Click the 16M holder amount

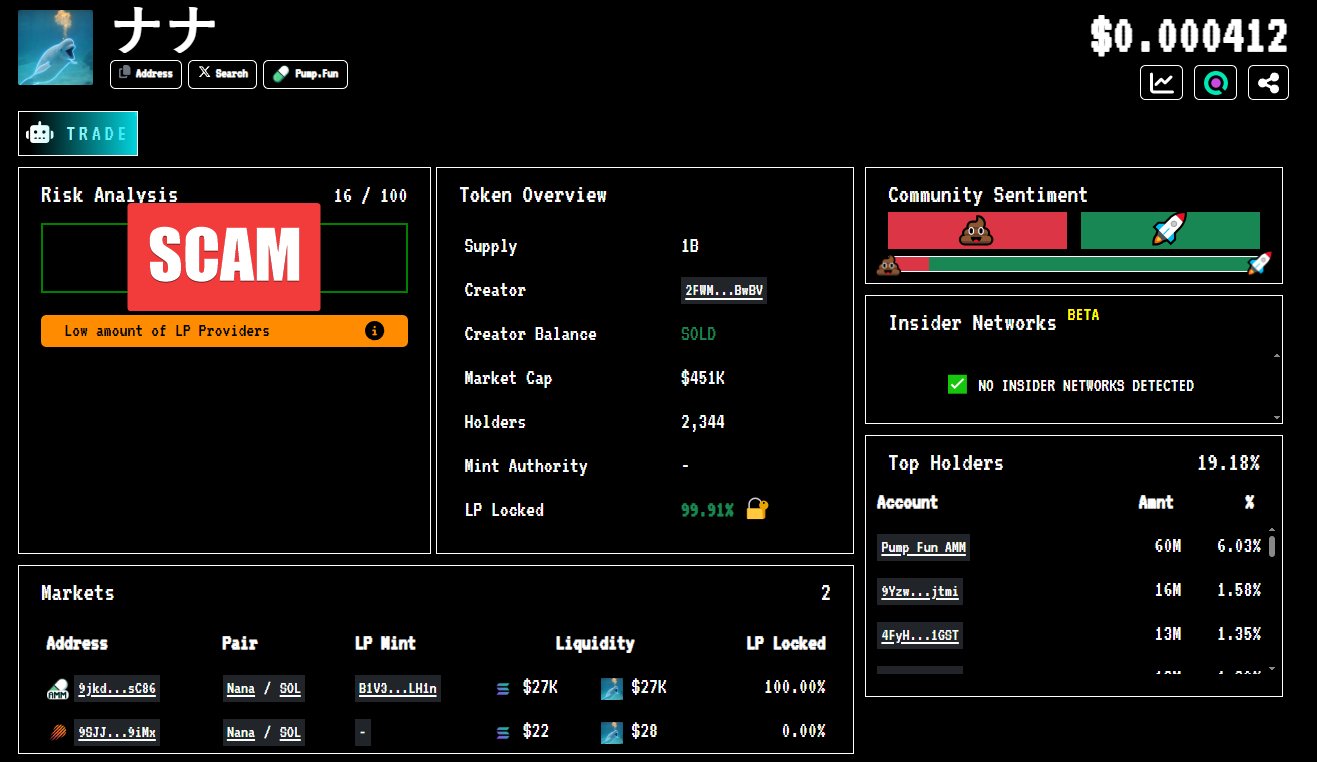[1167, 591]
